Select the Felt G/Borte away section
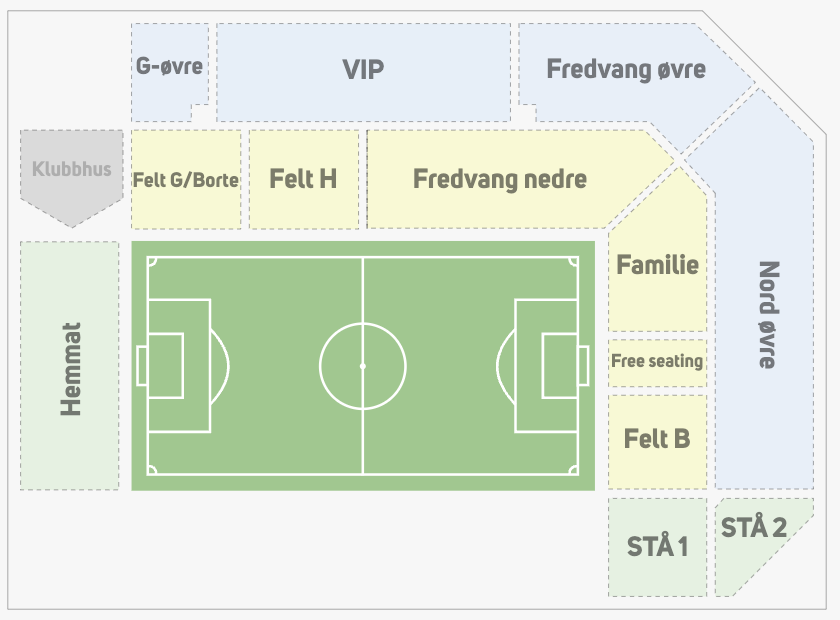840x620 pixels. point(186,179)
